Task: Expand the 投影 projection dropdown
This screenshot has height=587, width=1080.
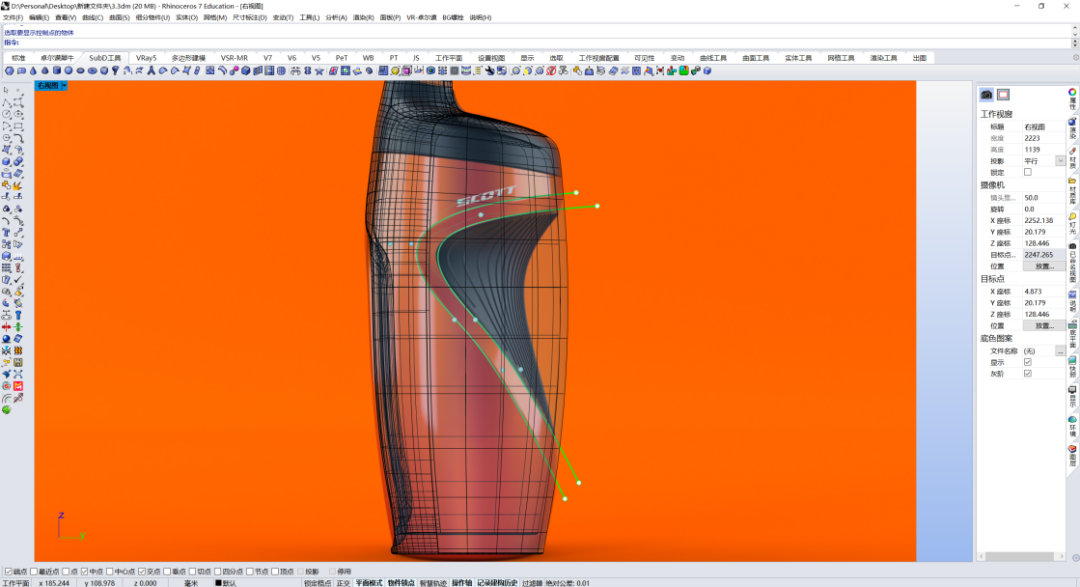Action: click(1060, 161)
